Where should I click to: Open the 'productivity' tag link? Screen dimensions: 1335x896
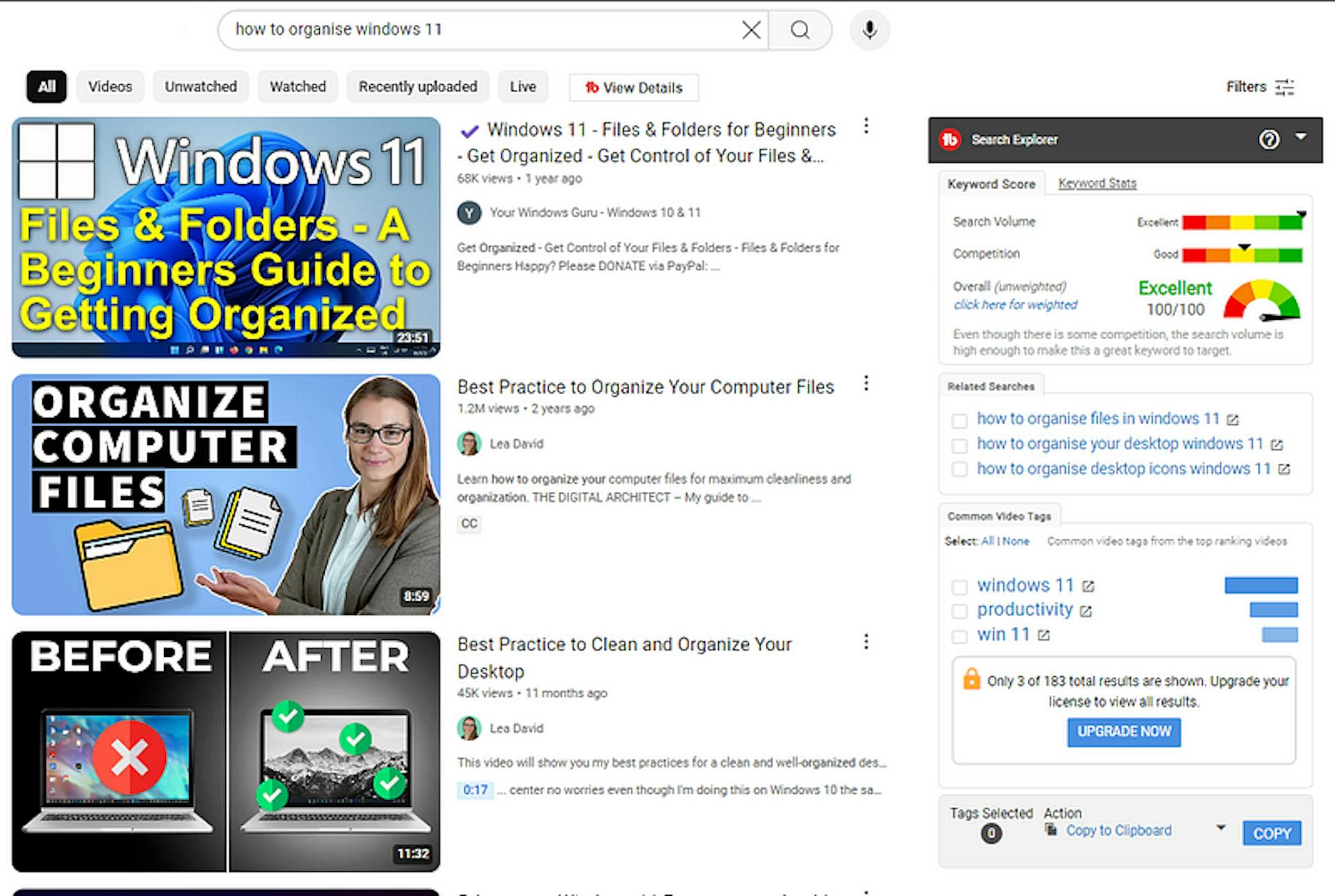pos(1025,610)
